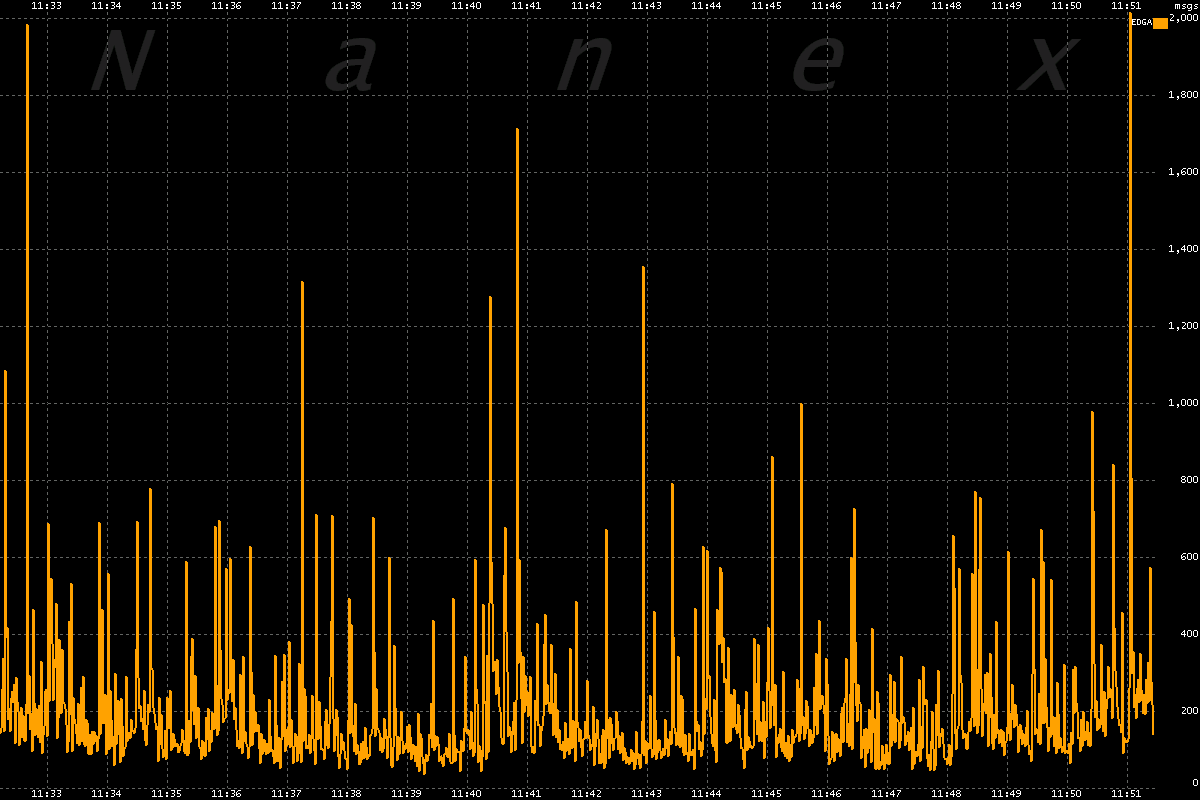This screenshot has width=1200, height=800.
Task: Click the "1,000" y-axis value
Action: coord(1183,404)
